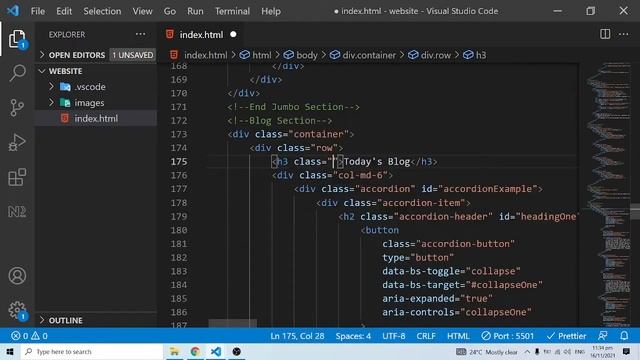Viewport: 640px width, 360px height.
Task: Open the Extensions view
Action: [x=17, y=177]
